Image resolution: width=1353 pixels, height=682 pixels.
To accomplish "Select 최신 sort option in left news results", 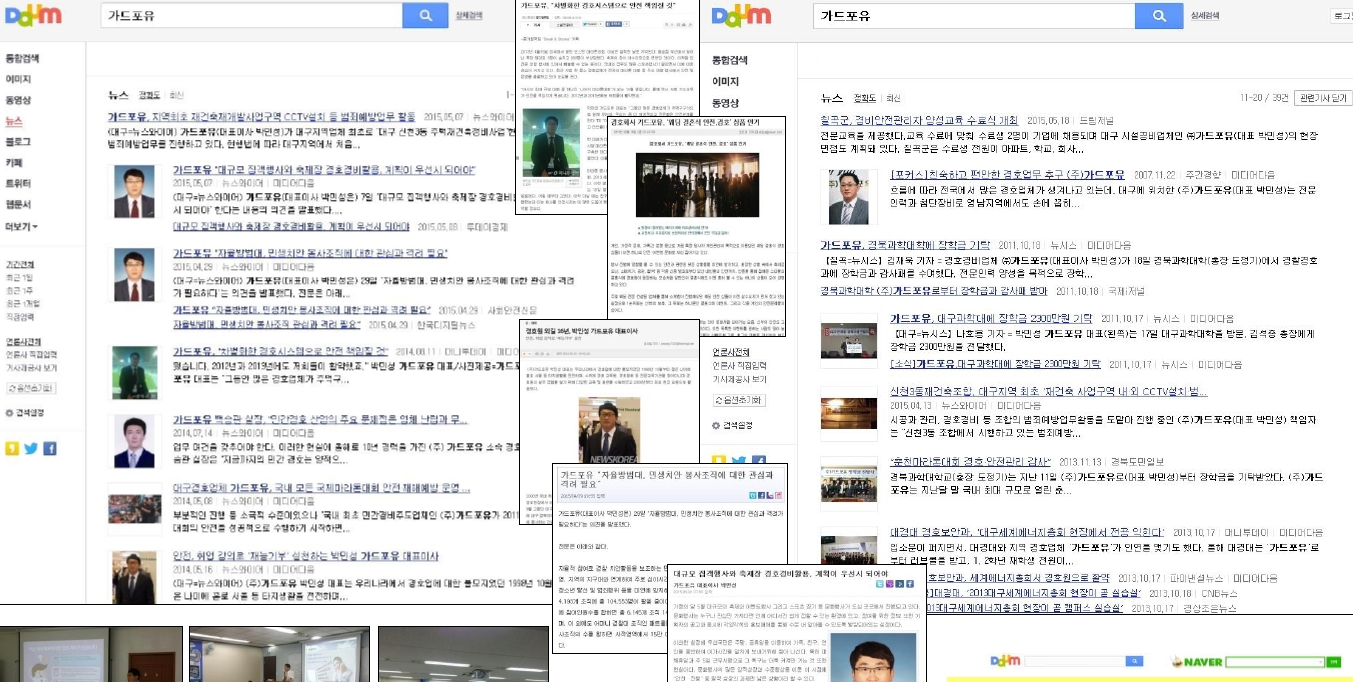I will (x=177, y=95).
